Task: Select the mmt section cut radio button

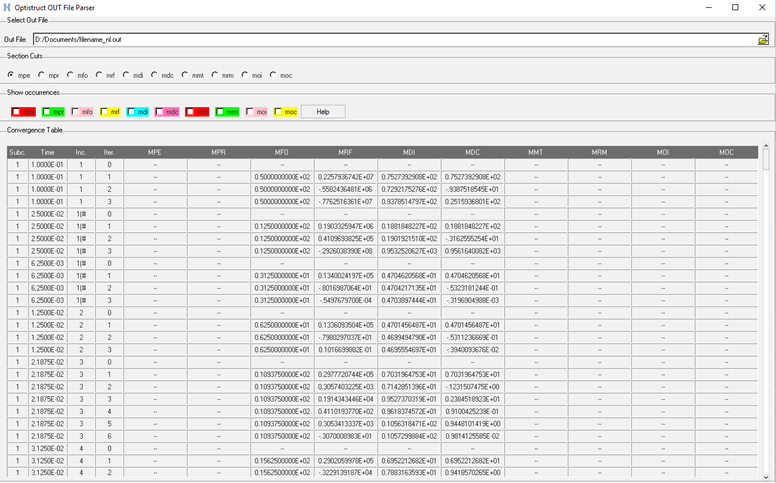Action: tap(186, 75)
